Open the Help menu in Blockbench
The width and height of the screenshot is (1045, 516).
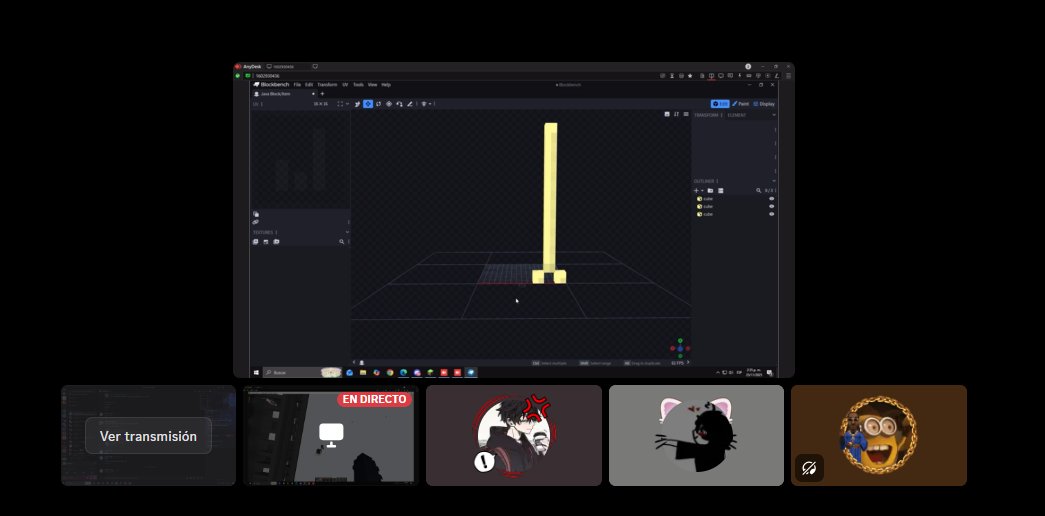click(386, 85)
